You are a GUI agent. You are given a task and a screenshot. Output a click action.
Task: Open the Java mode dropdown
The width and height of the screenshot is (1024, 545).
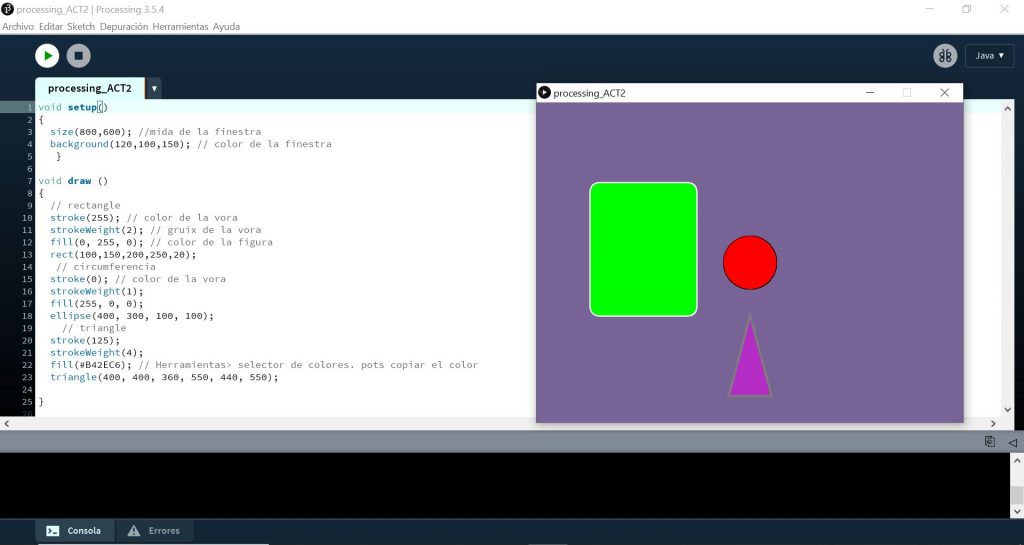[989, 56]
